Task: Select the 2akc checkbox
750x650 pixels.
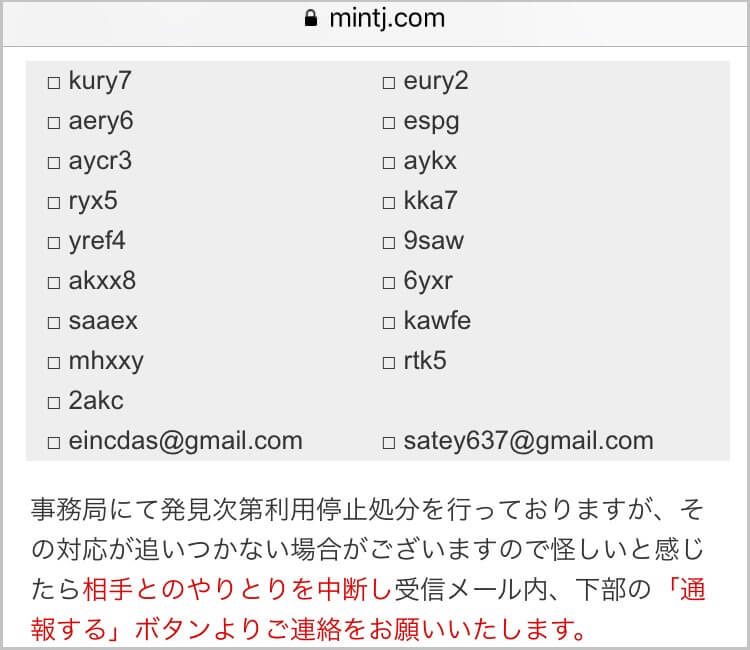Action: tap(54, 402)
